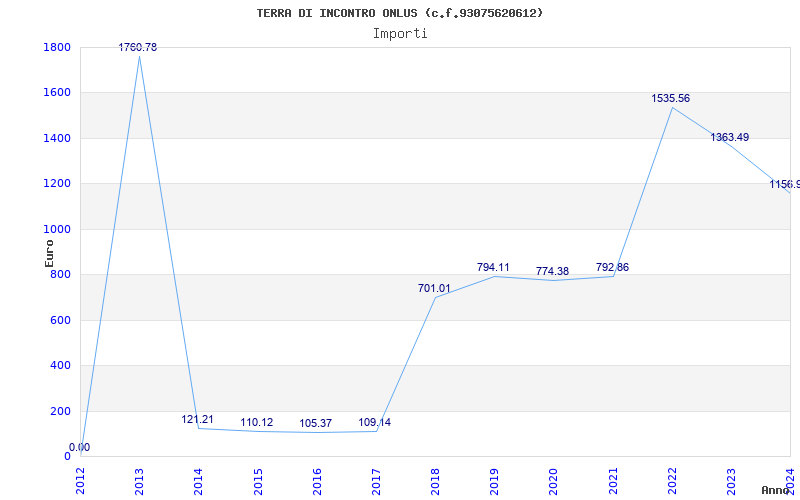Viewport: 800px width, 500px height.
Task: Click the 200 y-axis tick label
Action: click(x=61, y=411)
